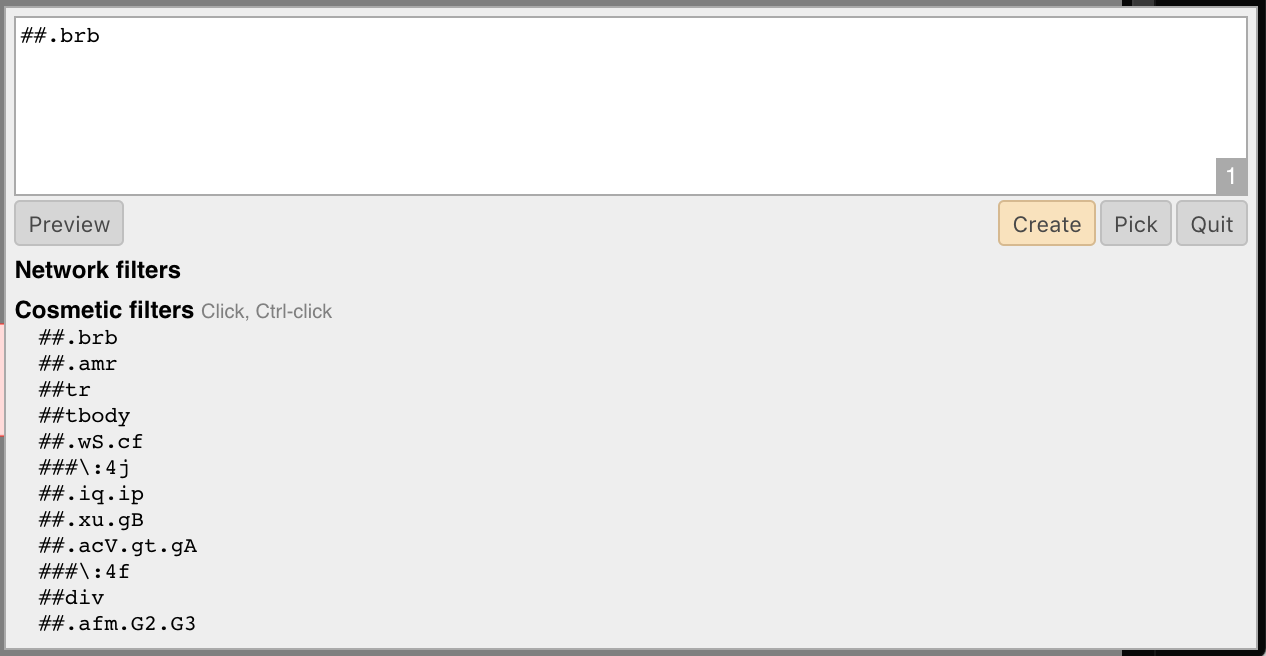Choose the ##.acV.gt.gA cosmetic filter
The image size is (1266, 656).
(x=118, y=546)
